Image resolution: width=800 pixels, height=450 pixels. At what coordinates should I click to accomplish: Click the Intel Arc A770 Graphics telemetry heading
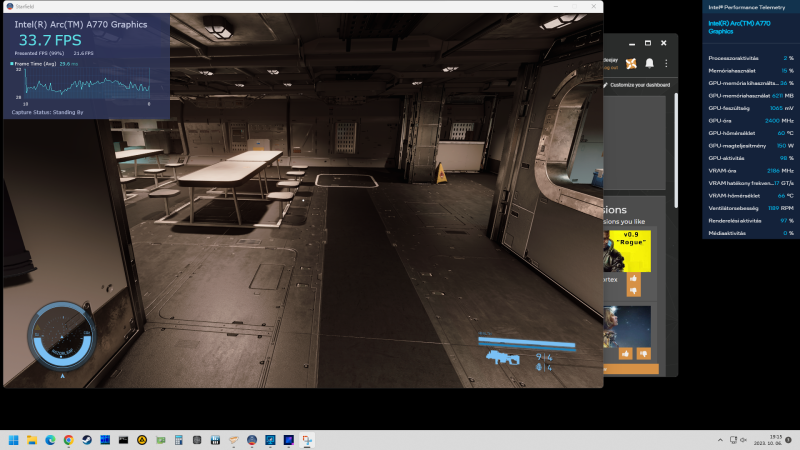tap(739, 27)
